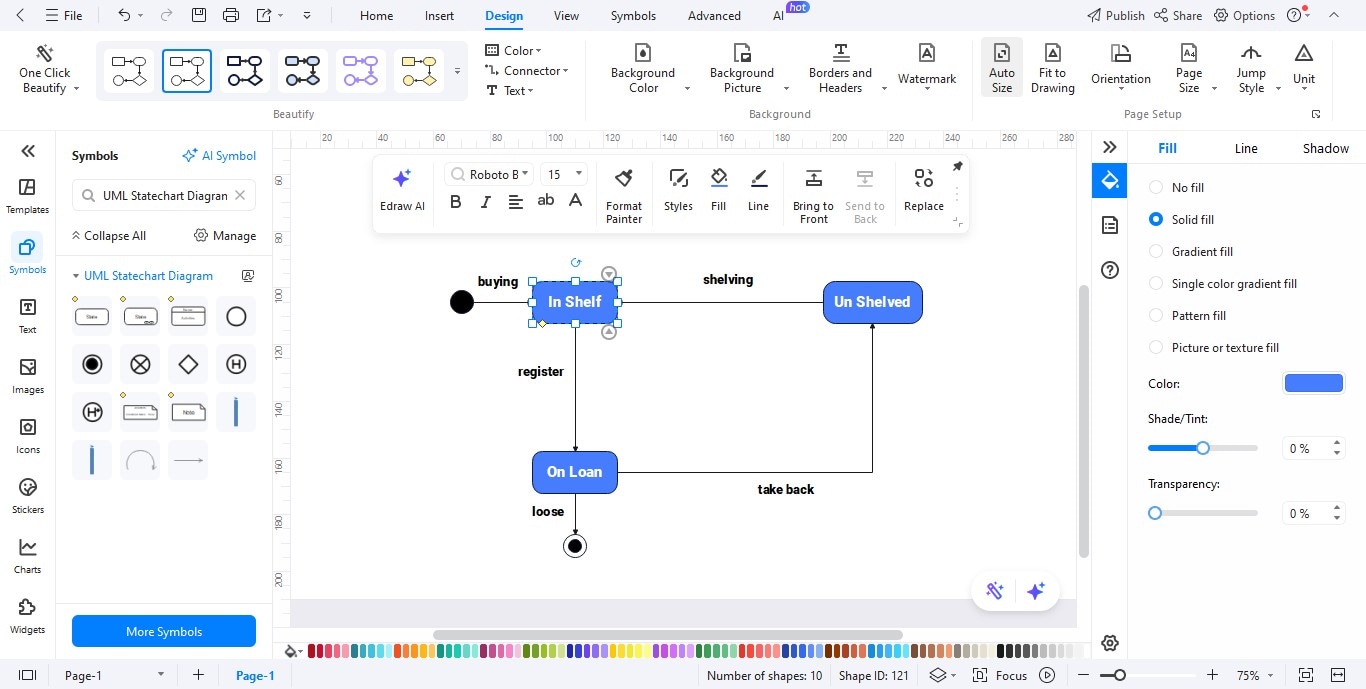Screen dimensions: 1366x689
Task: Open the Icons sidebar panel
Action: coord(27,436)
